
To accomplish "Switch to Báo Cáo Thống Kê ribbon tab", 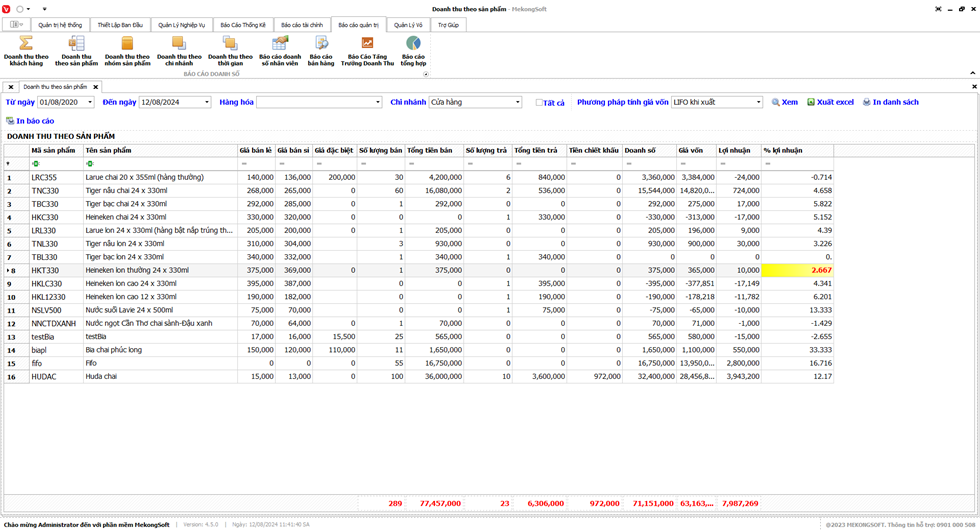I will point(242,24).
